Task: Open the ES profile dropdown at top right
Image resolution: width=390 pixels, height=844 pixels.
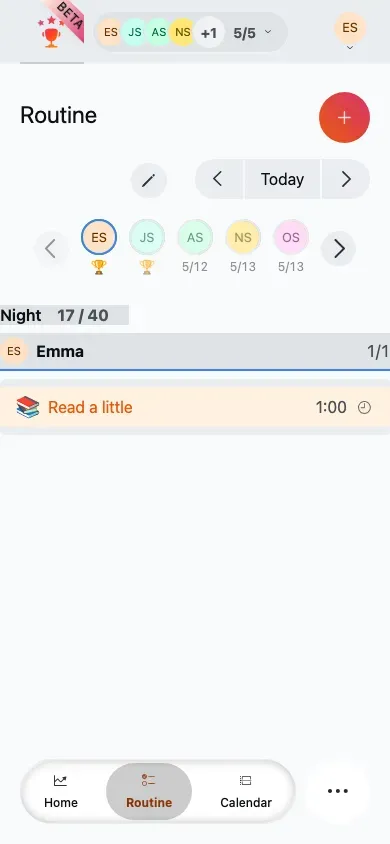Action: click(350, 32)
